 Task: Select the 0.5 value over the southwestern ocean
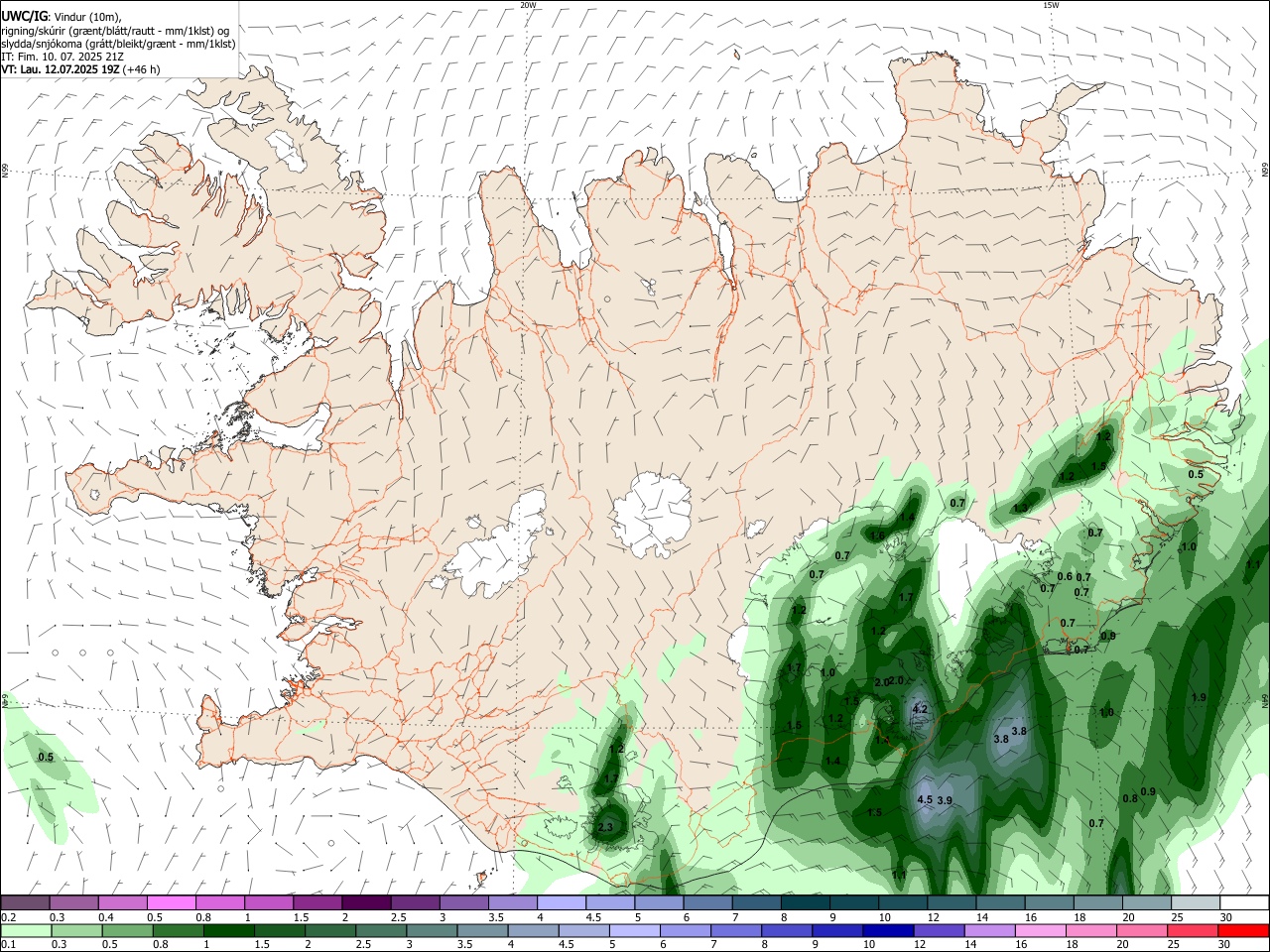coord(46,757)
